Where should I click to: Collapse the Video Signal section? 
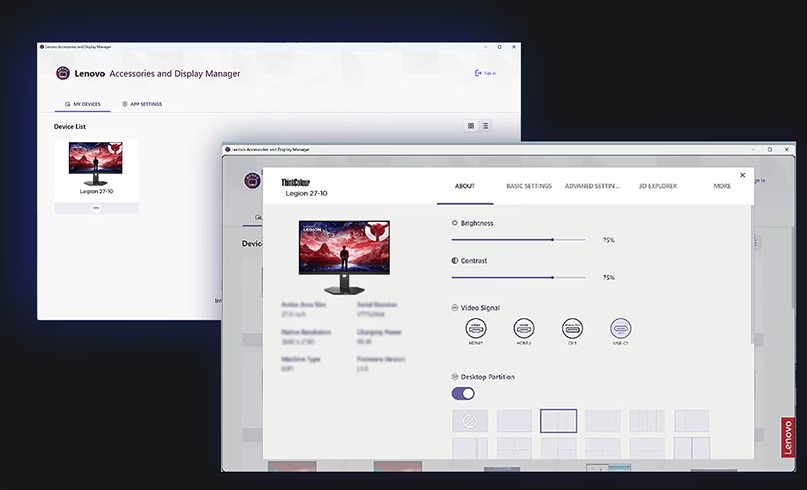454,308
